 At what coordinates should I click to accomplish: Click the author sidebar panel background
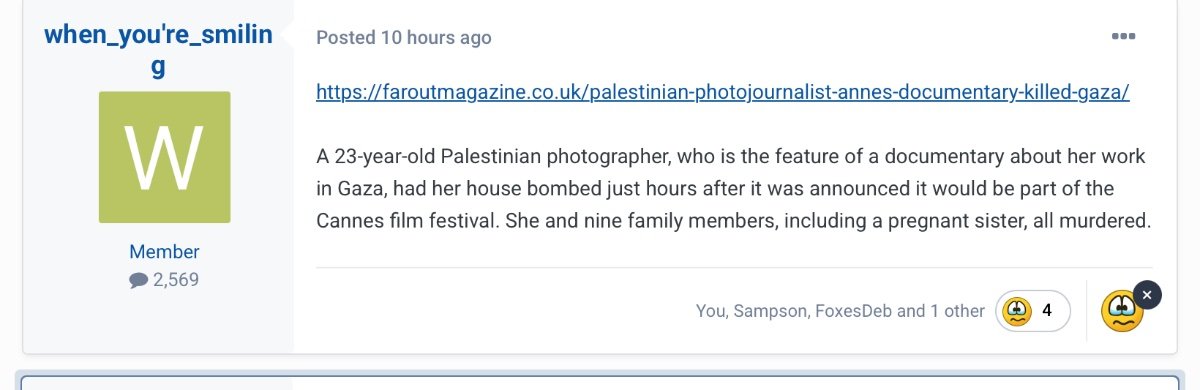tap(158, 320)
